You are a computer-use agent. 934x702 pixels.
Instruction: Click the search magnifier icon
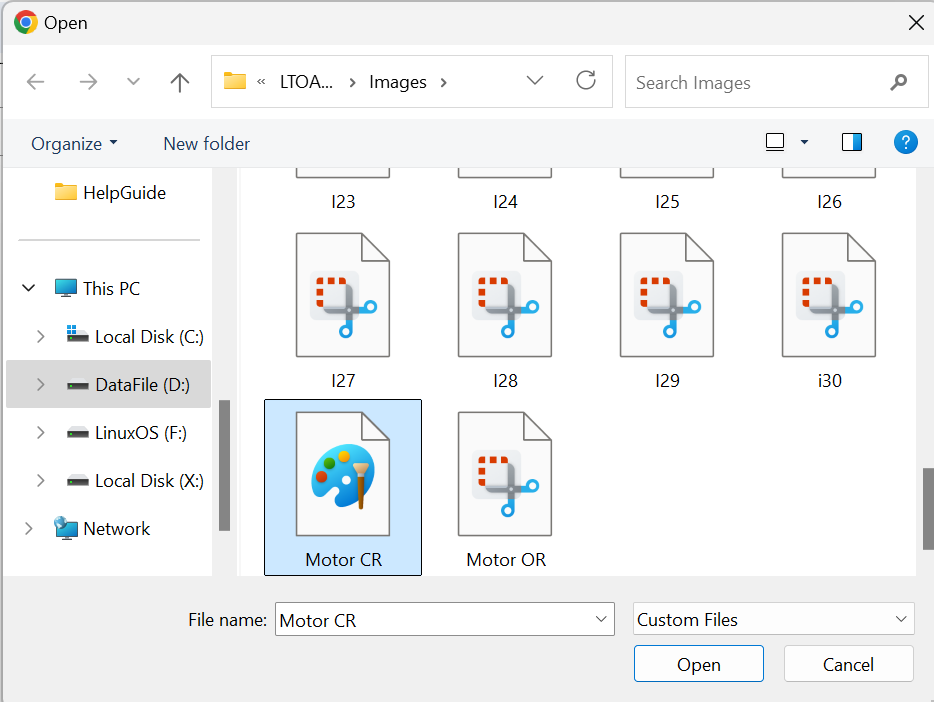coord(898,82)
